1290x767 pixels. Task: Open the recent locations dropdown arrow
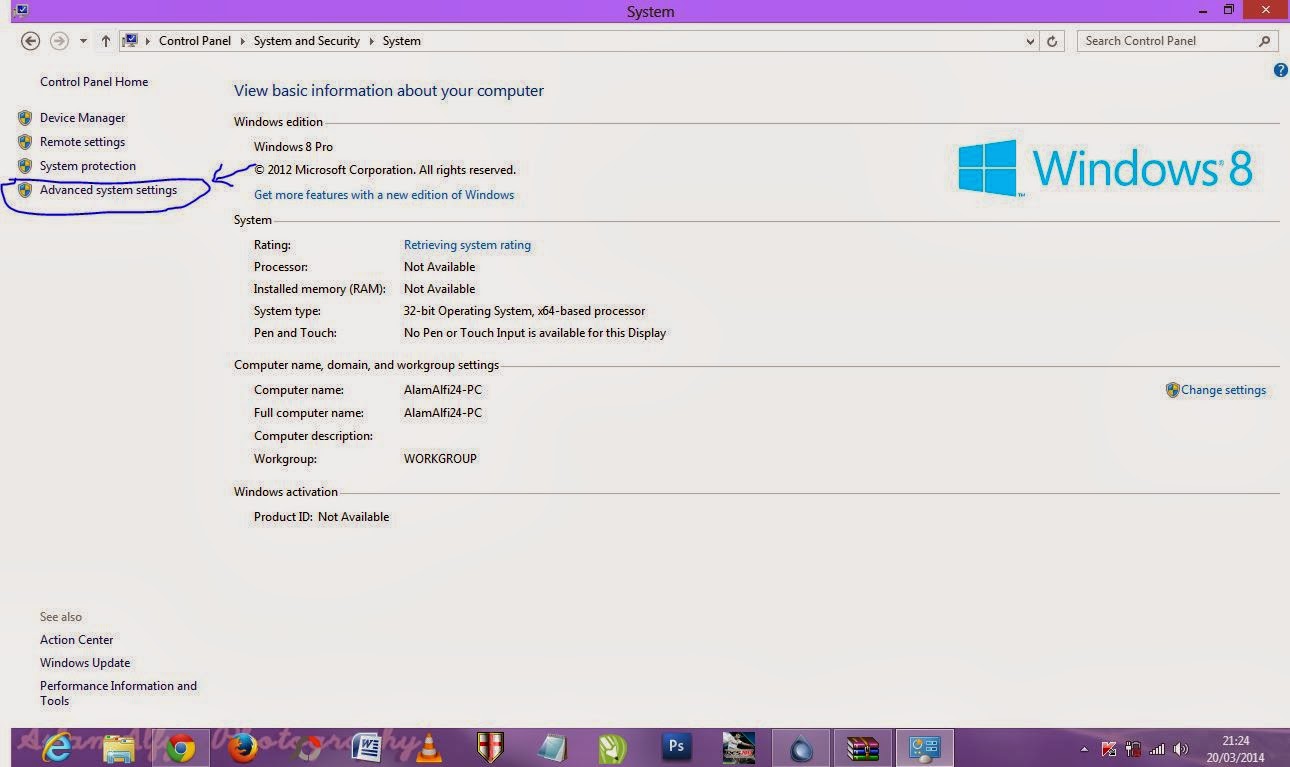[x=83, y=41]
